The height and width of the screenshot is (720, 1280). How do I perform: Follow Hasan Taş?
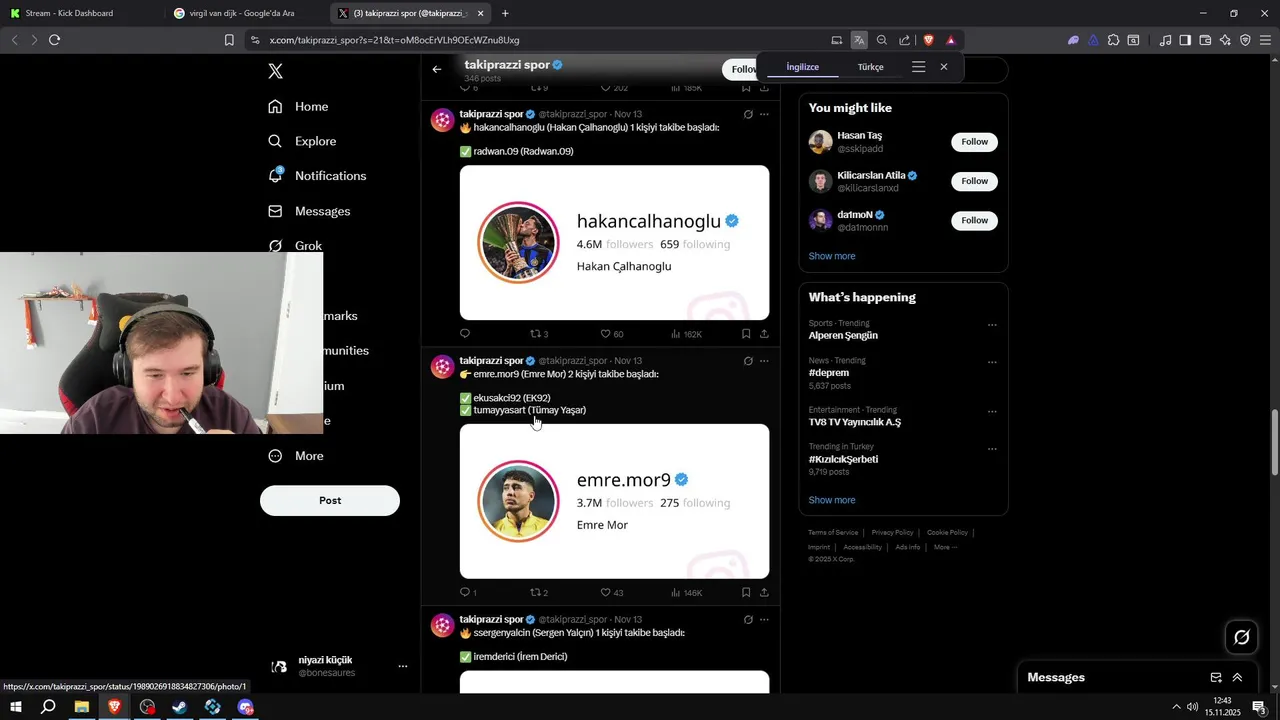[x=974, y=142]
